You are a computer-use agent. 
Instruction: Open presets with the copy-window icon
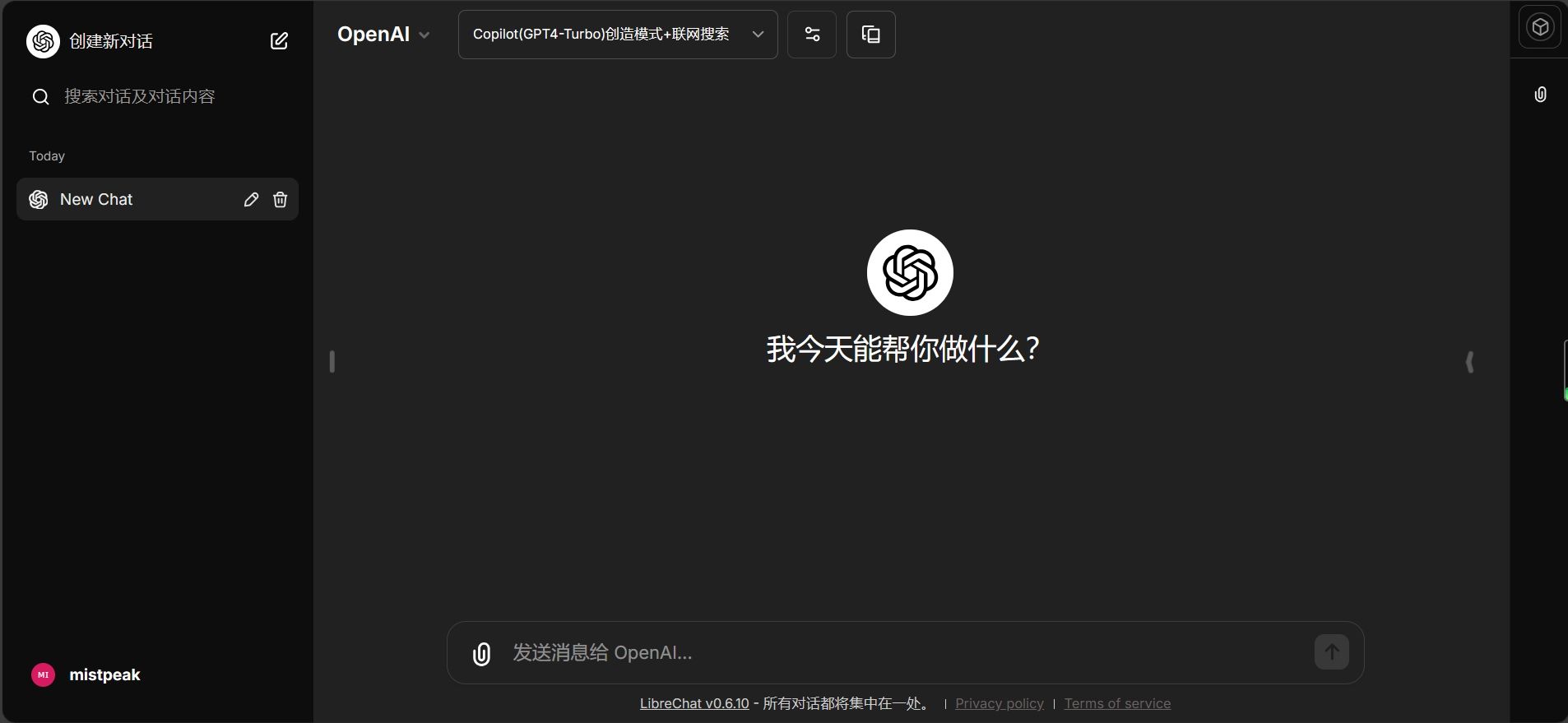coord(870,35)
